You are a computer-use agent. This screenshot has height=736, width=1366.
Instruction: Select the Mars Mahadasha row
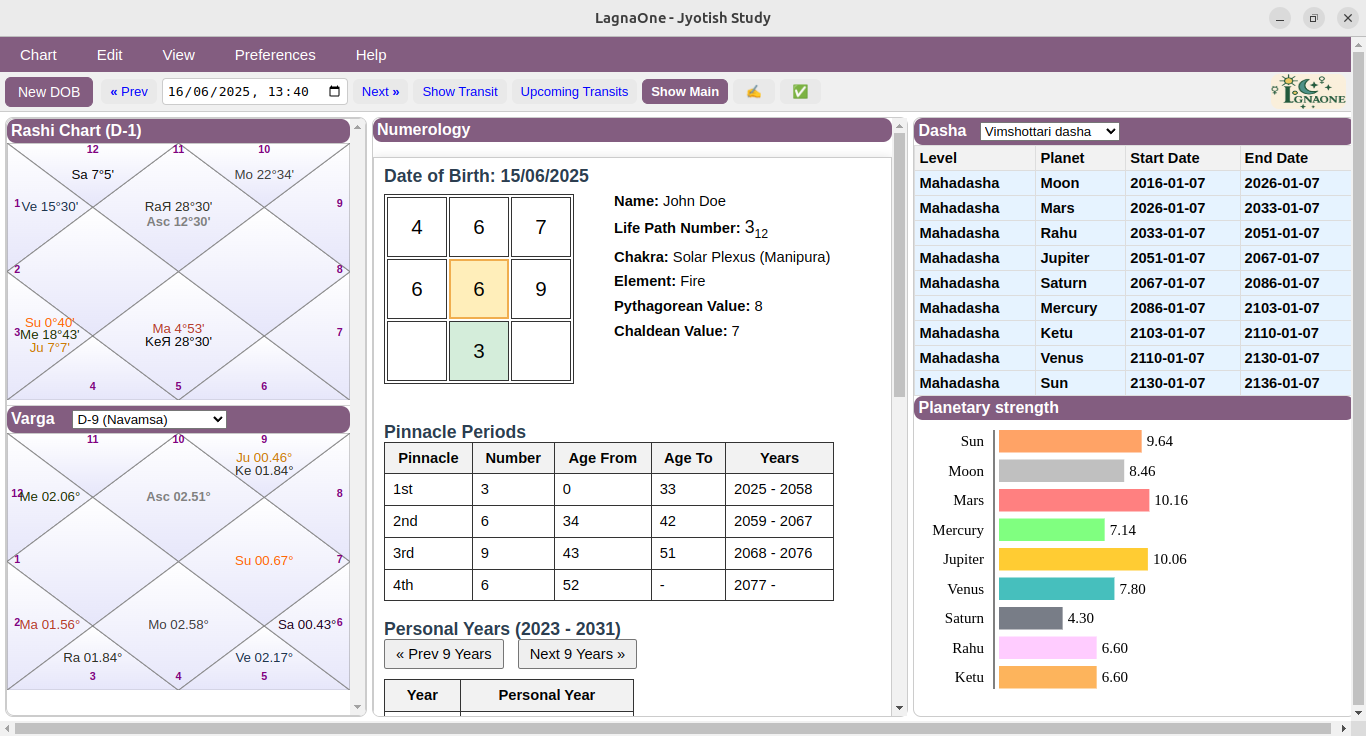[1133, 208]
